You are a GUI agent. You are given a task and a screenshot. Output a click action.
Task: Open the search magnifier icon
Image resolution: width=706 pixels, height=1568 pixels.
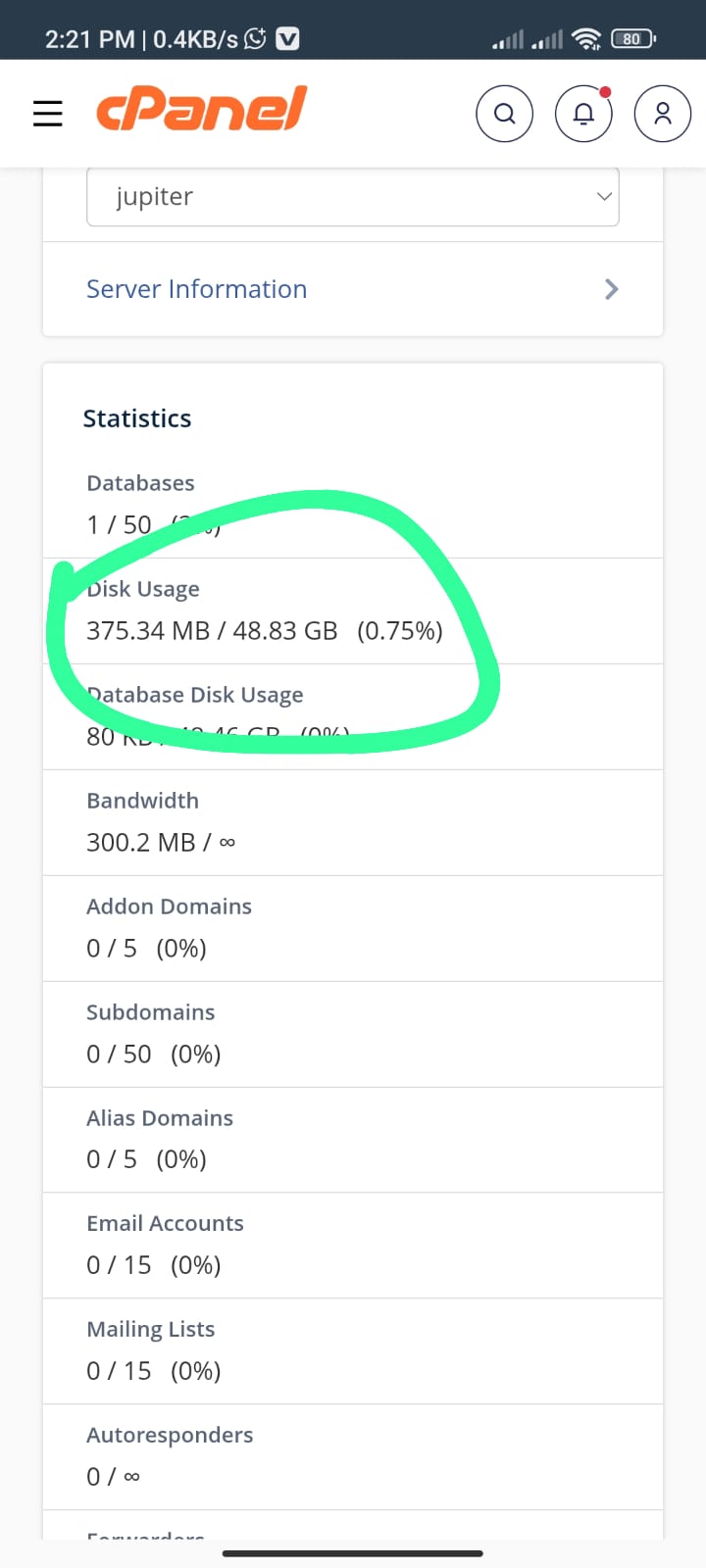504,114
